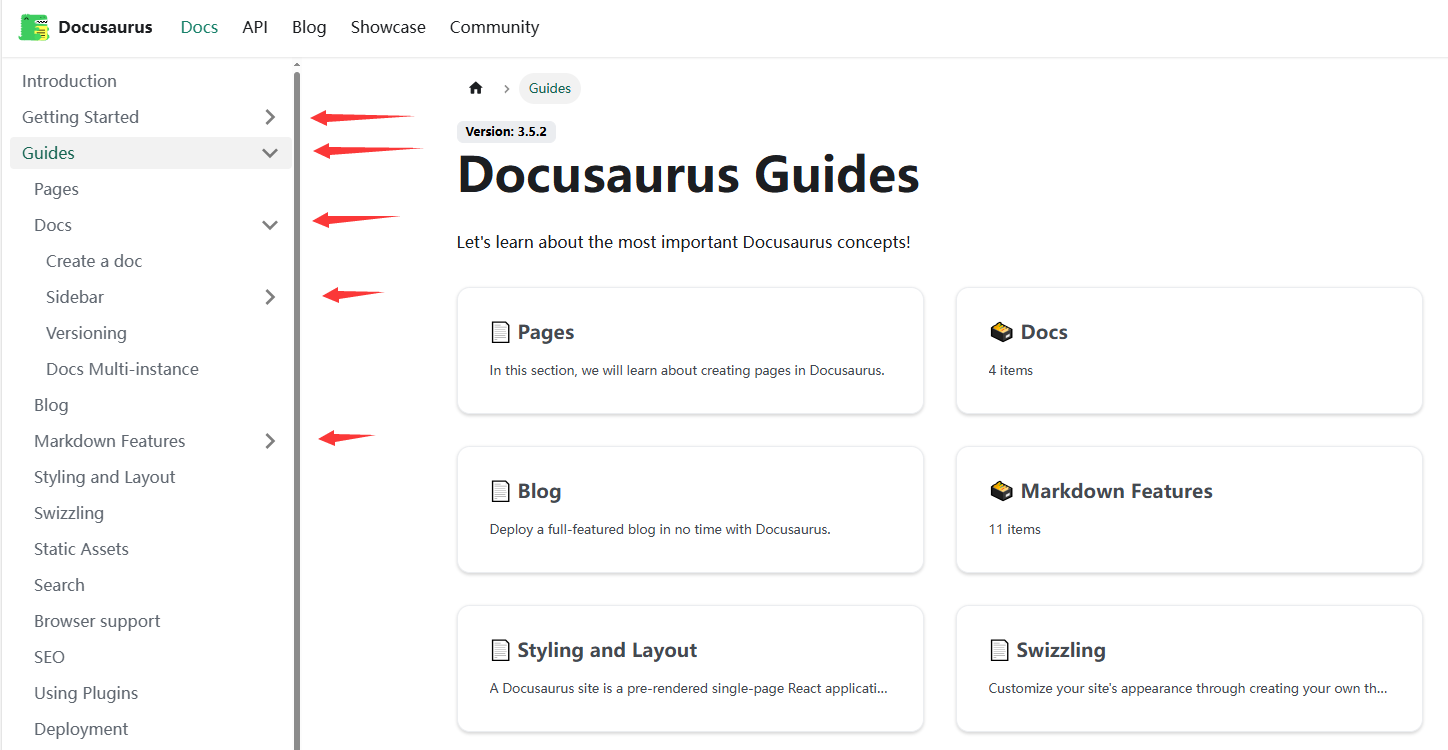This screenshot has width=1448, height=750.
Task: Click the Pages card description about creating pages
Action: click(x=687, y=370)
